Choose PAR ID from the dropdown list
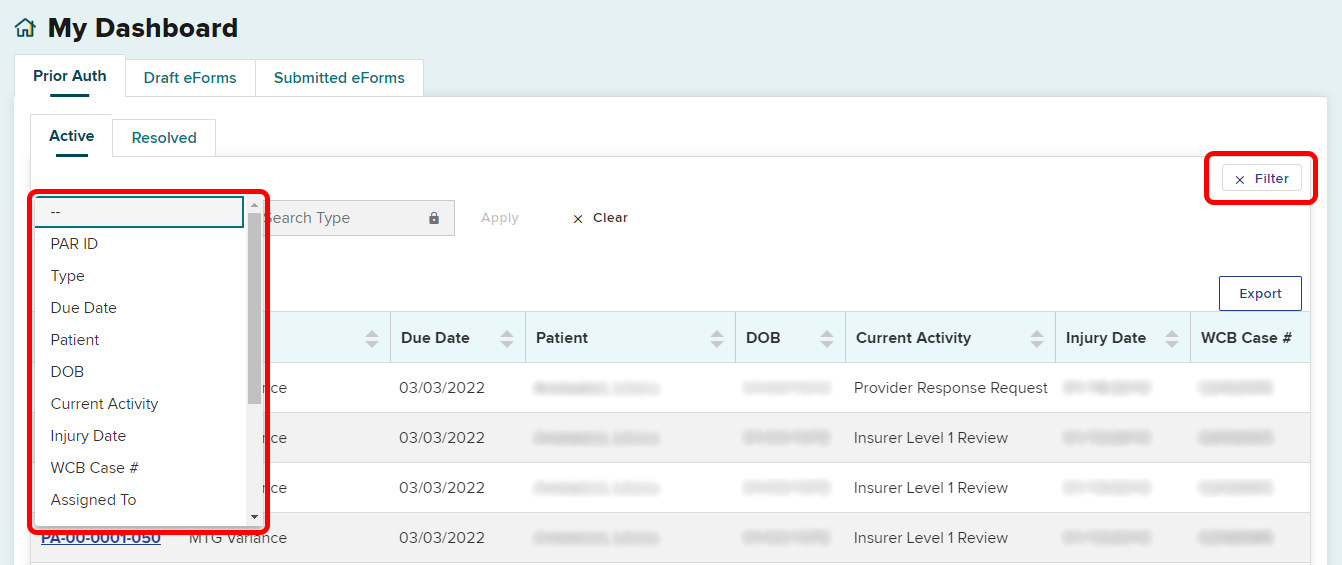Screen dimensions: 1342x565 pos(74,244)
